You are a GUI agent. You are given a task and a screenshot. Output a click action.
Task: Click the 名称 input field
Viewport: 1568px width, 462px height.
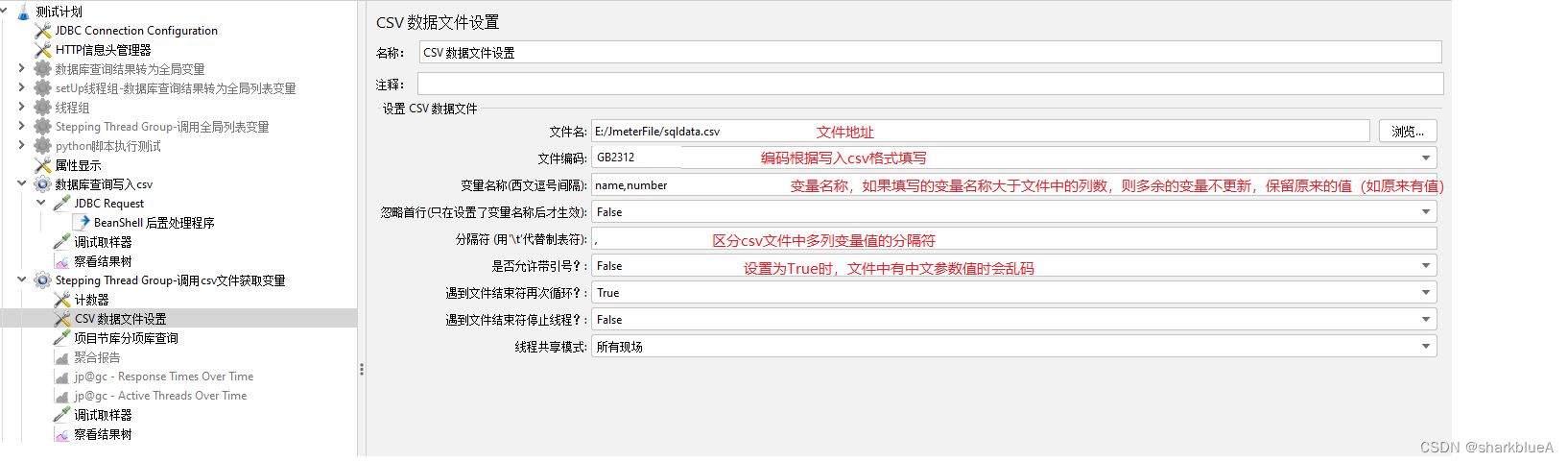pos(930,53)
